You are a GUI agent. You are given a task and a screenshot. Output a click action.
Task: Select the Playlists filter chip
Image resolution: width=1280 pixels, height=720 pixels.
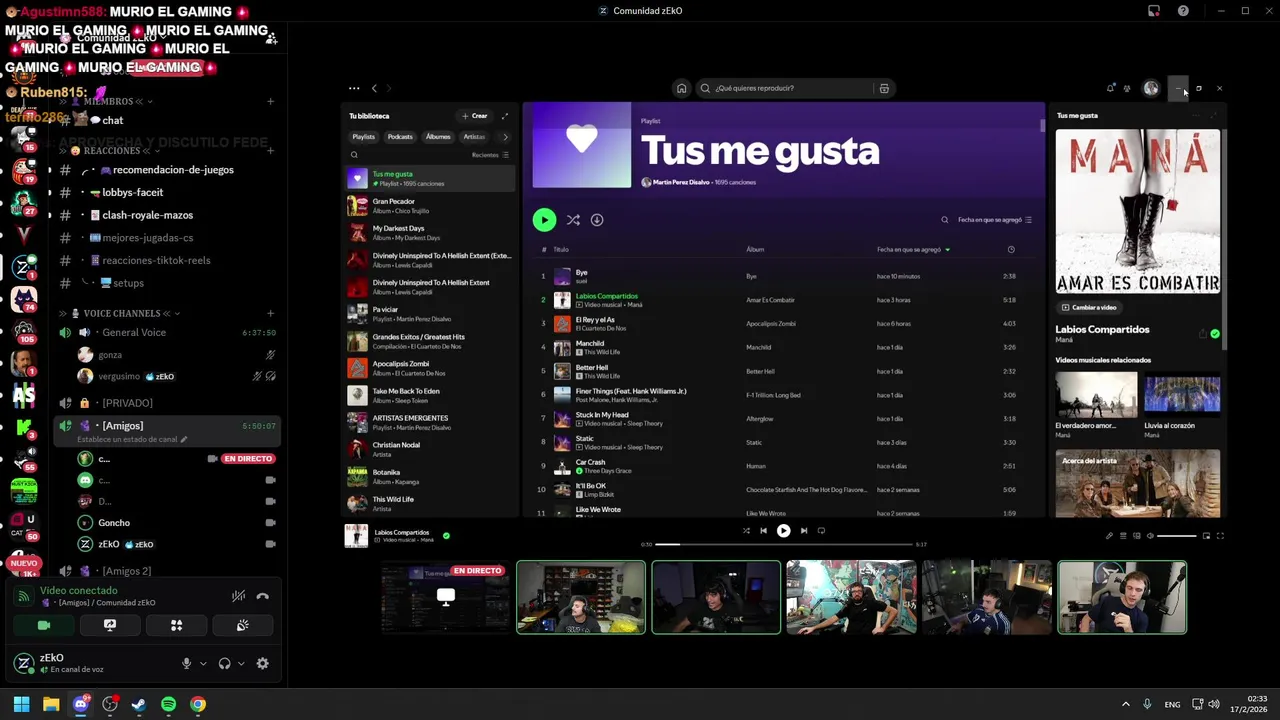[364, 137]
